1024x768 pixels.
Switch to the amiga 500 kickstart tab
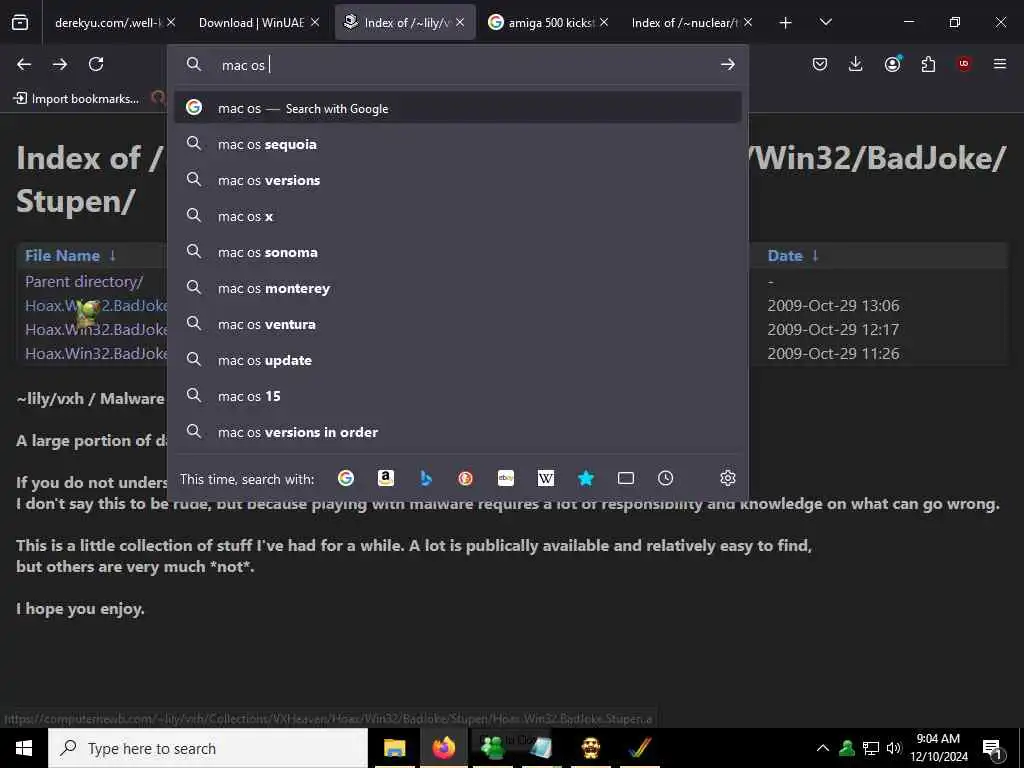point(551,23)
